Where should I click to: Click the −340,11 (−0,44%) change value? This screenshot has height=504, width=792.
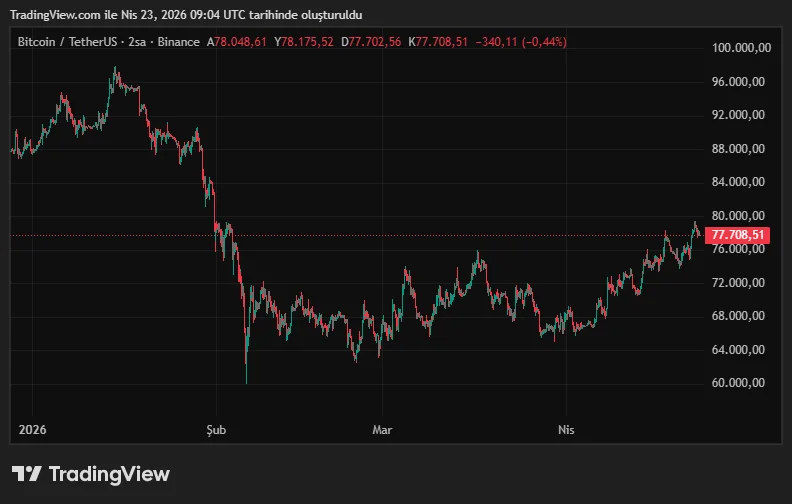tap(522, 42)
